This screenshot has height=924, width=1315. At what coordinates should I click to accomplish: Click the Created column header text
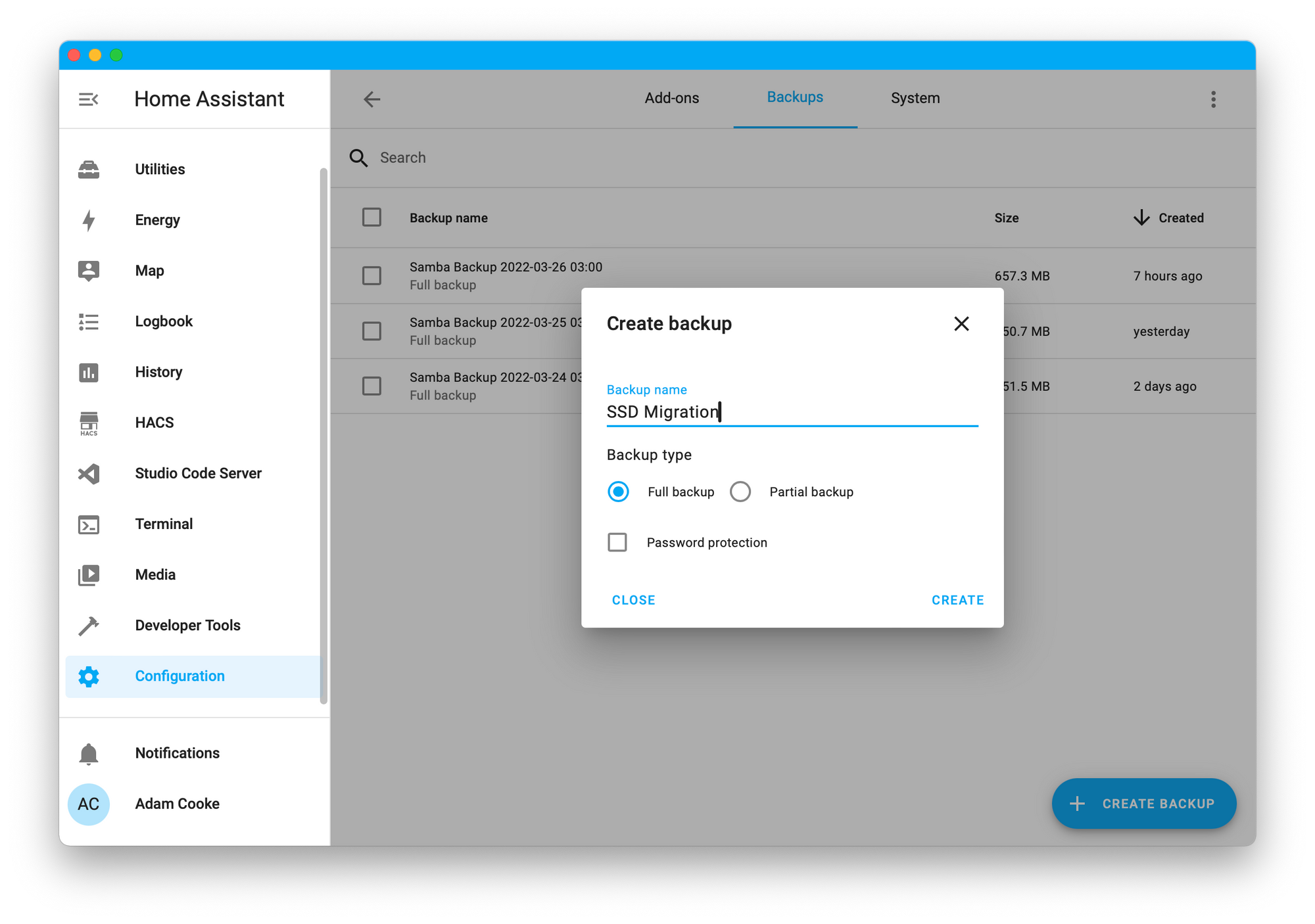1181,218
